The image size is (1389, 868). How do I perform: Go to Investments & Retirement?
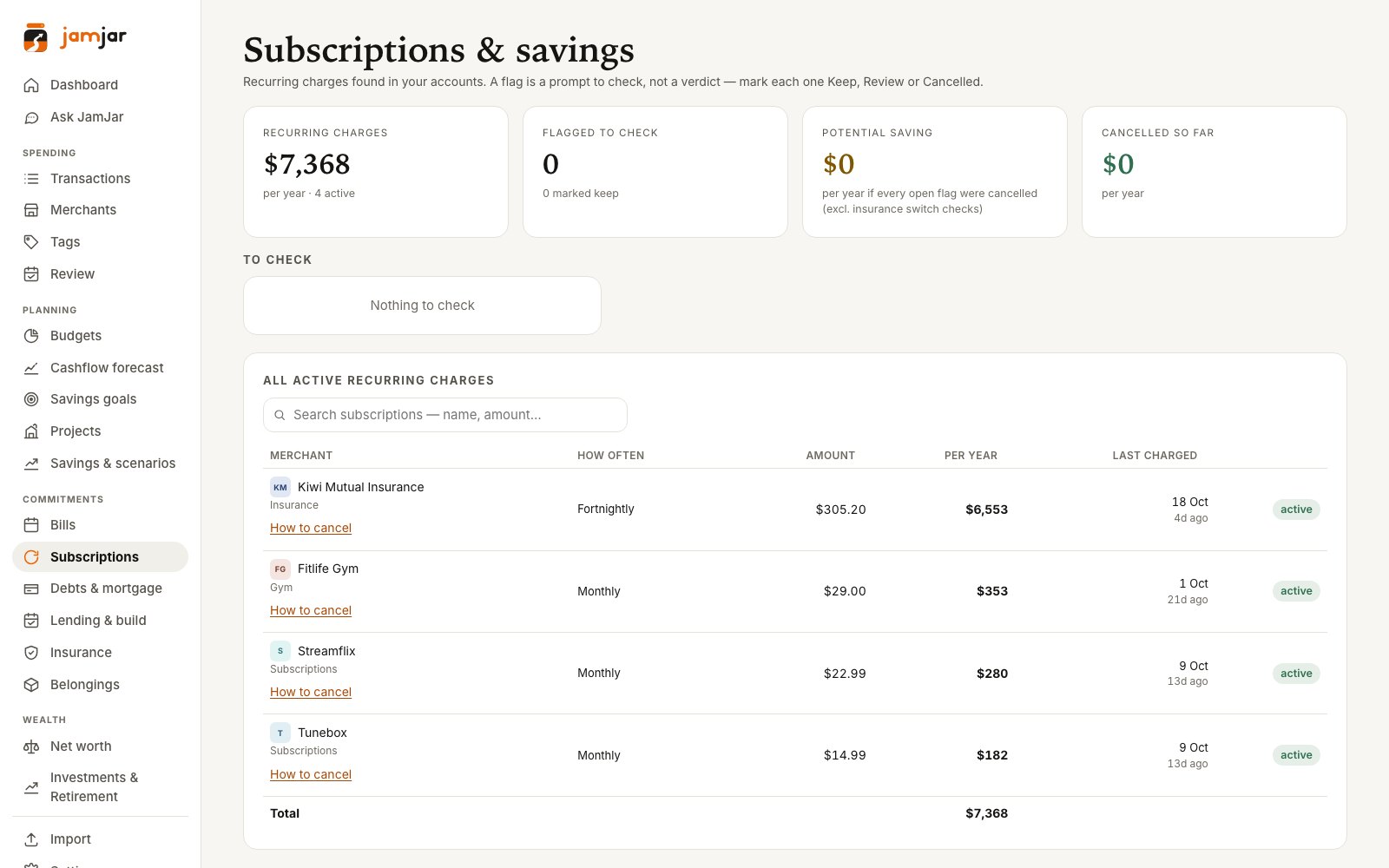[x=100, y=787]
